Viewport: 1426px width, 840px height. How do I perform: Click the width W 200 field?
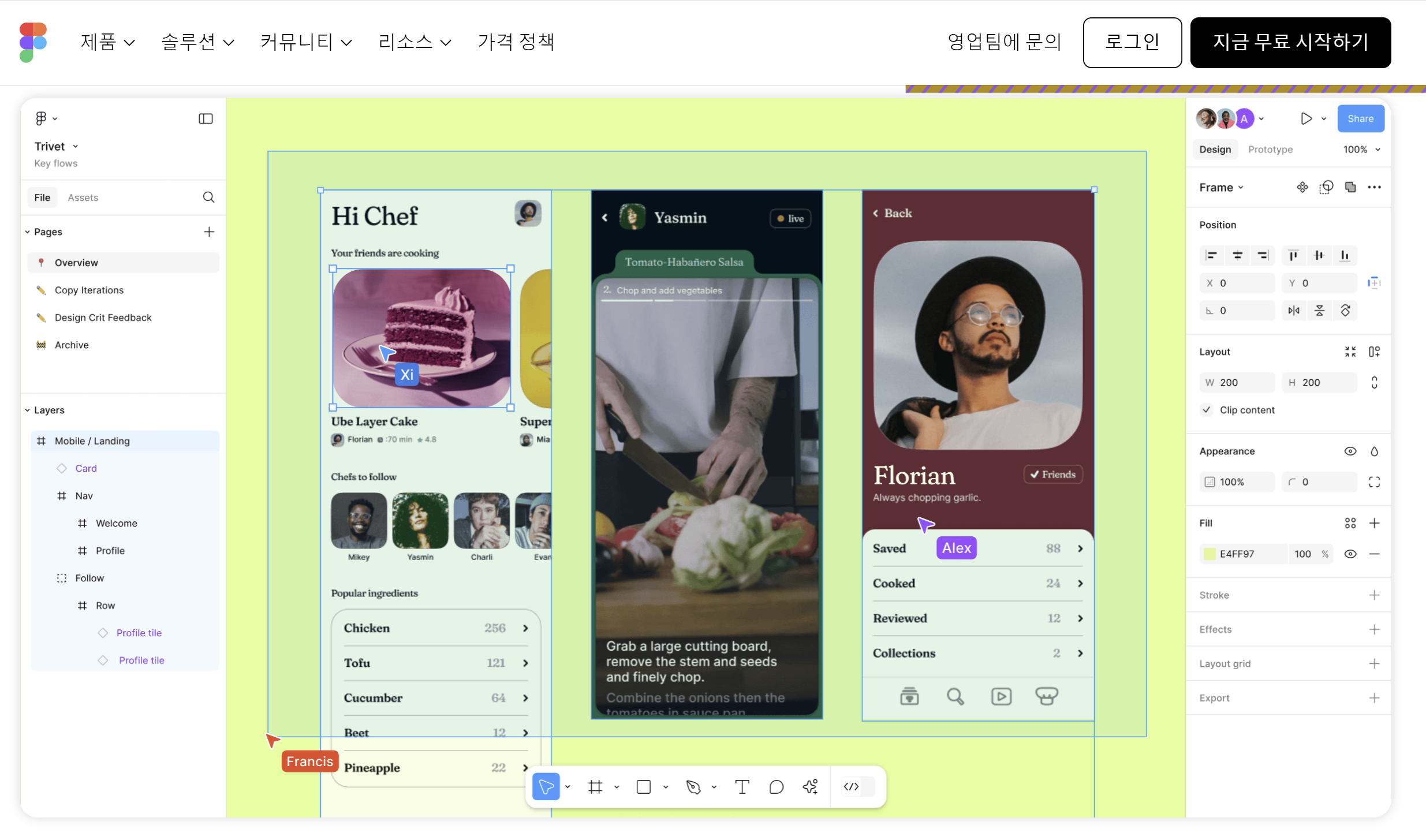(x=1237, y=382)
